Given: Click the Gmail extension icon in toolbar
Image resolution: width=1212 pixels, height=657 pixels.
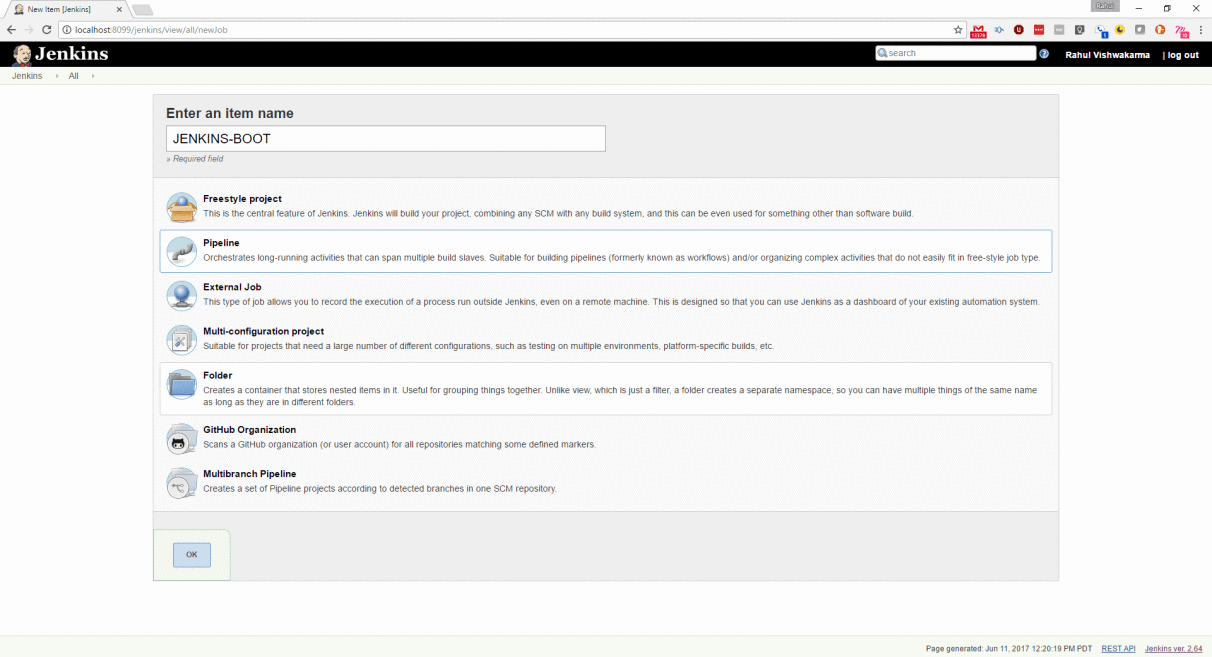Looking at the screenshot, I should (x=978, y=30).
